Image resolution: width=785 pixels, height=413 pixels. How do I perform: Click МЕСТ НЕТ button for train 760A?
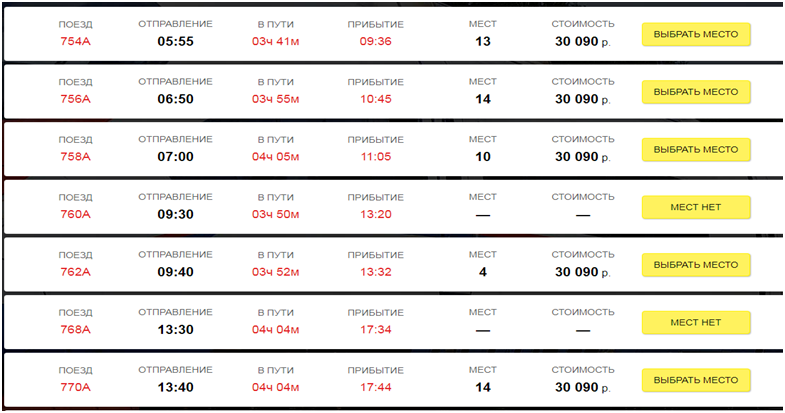coord(695,207)
